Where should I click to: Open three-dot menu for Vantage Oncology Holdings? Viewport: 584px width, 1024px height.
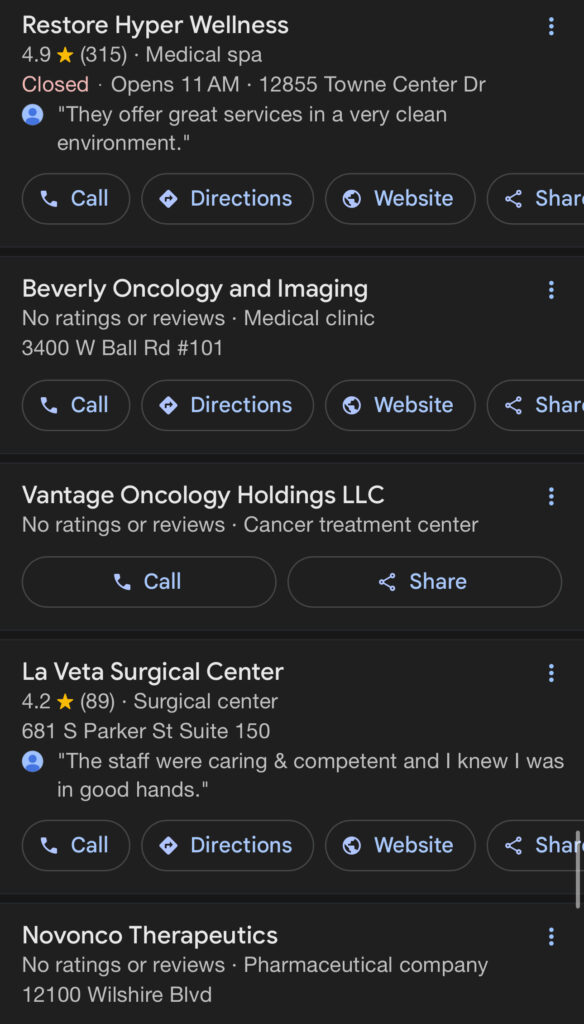click(551, 496)
